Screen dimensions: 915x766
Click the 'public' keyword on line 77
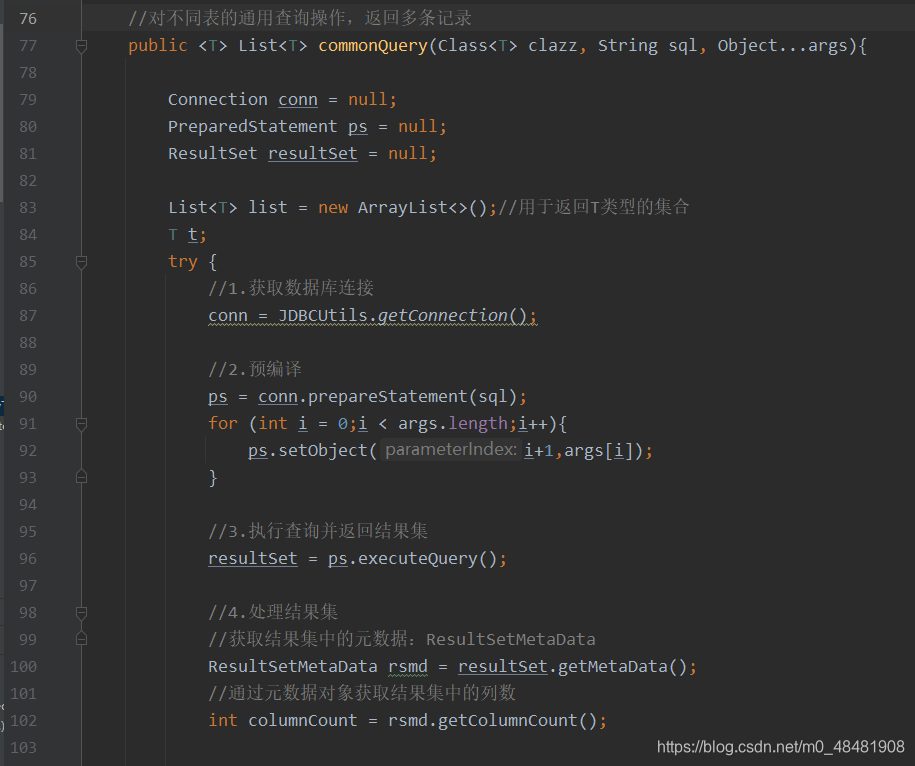pyautogui.click(x=158, y=46)
